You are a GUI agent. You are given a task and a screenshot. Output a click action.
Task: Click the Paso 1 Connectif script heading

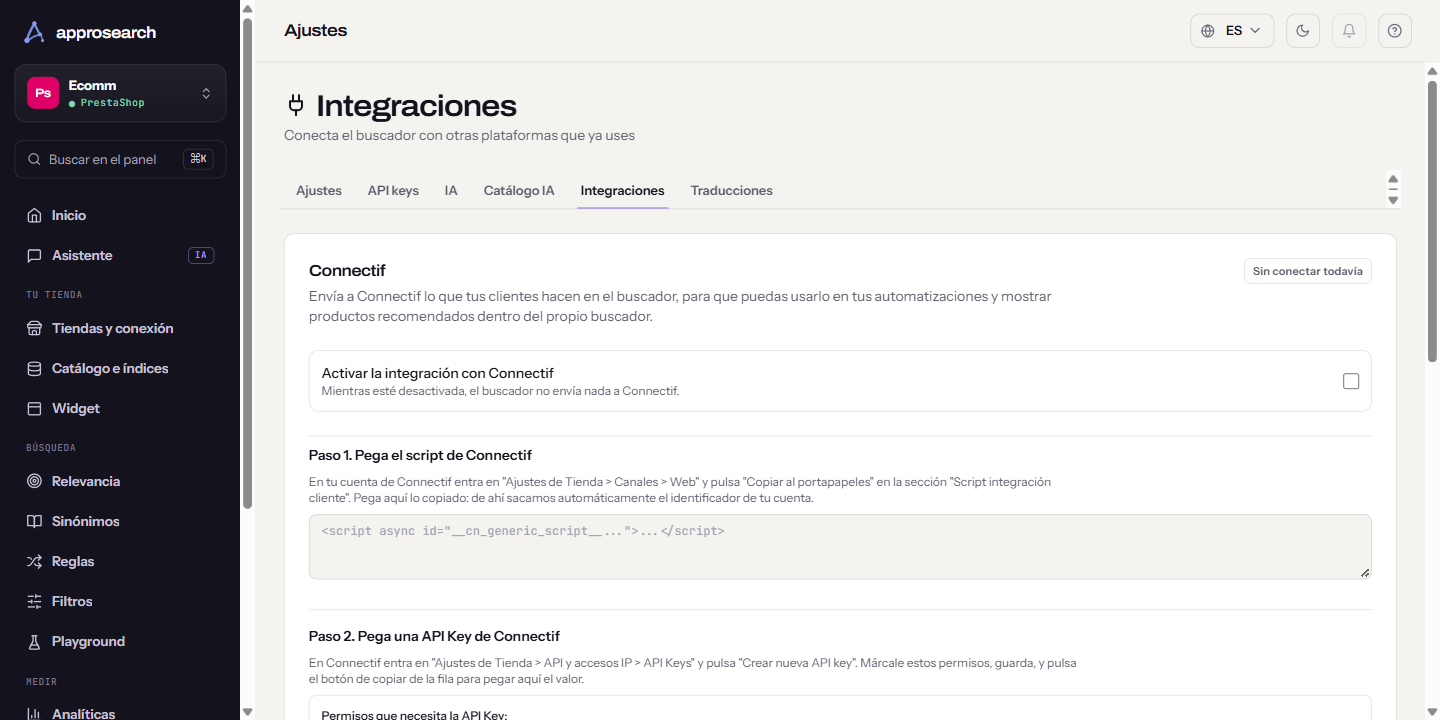[x=420, y=455]
